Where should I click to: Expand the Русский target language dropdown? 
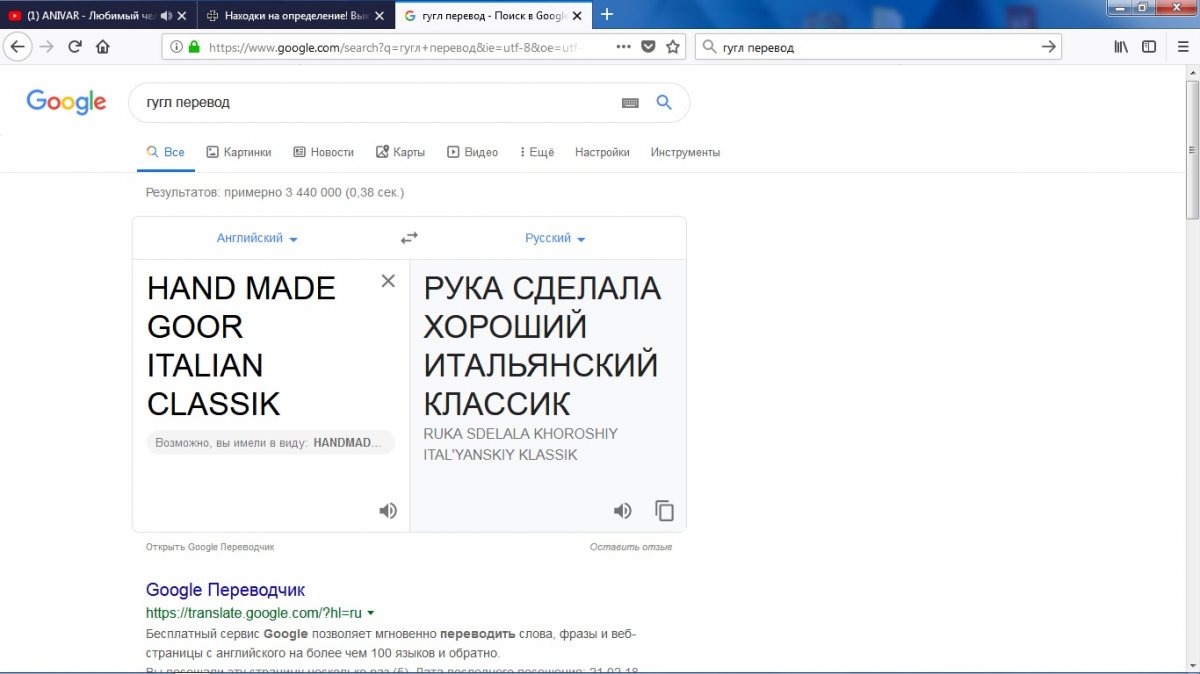coord(555,238)
